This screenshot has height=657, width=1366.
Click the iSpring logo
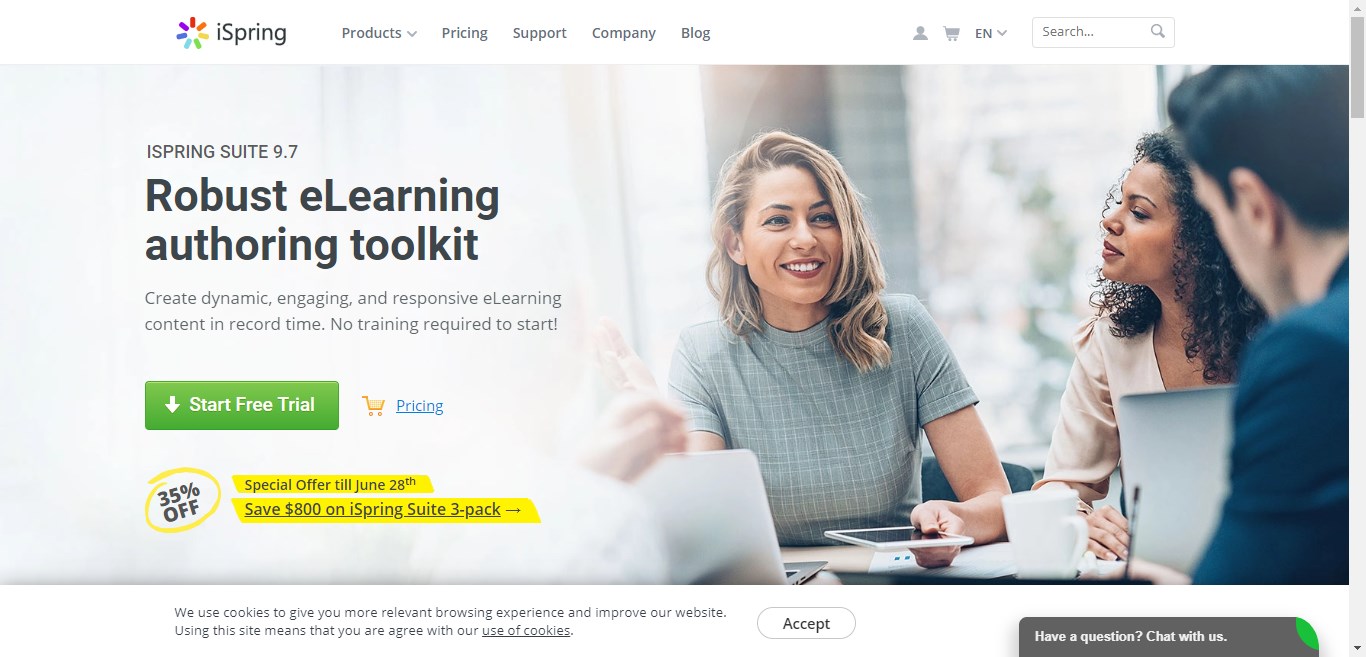[x=231, y=33]
